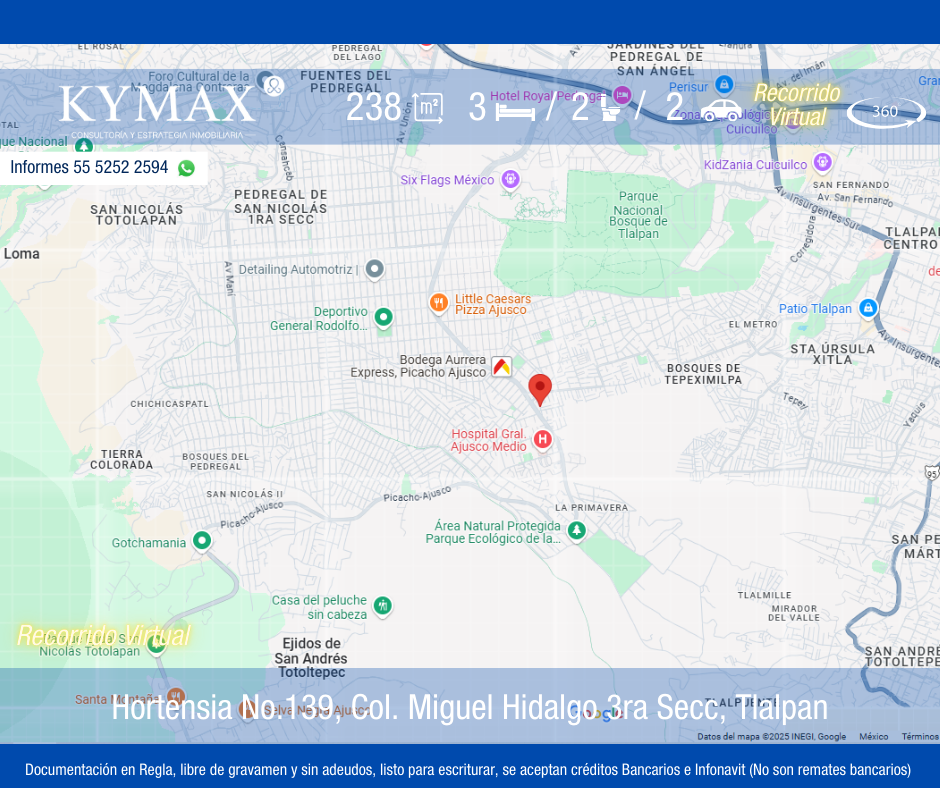Click the TIERRA COLORADA label

point(122,459)
